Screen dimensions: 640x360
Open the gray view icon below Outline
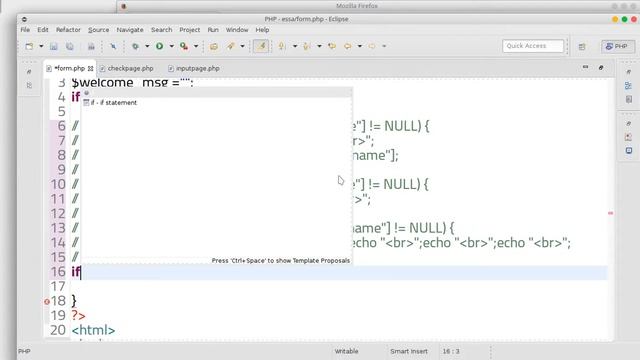629,99
